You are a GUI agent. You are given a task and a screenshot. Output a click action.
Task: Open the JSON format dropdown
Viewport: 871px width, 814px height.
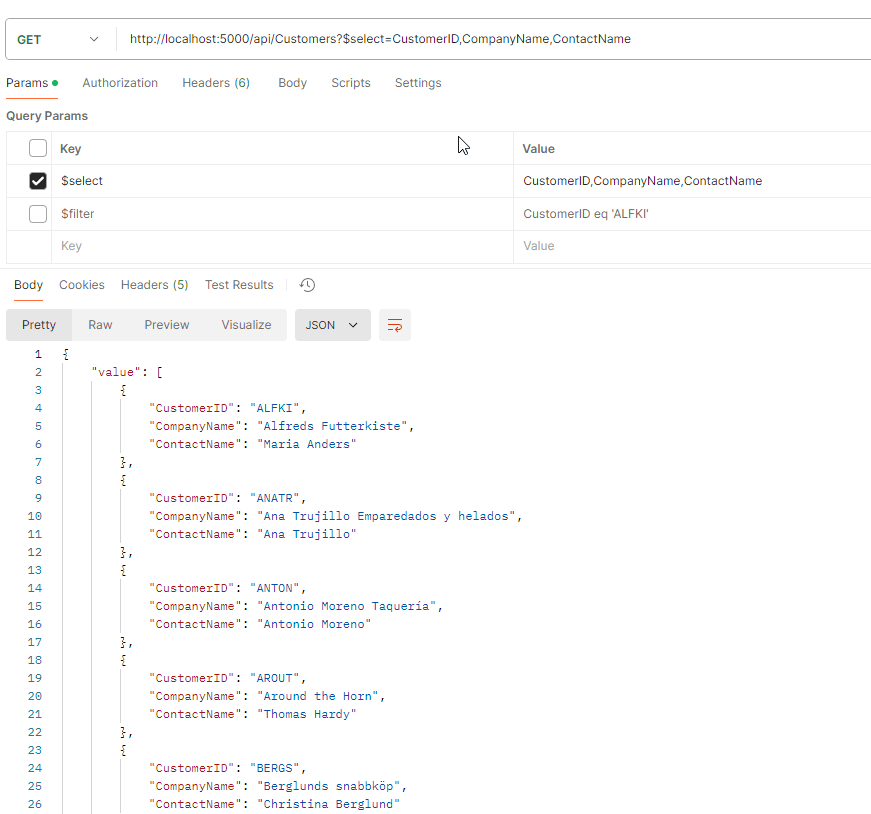click(332, 325)
